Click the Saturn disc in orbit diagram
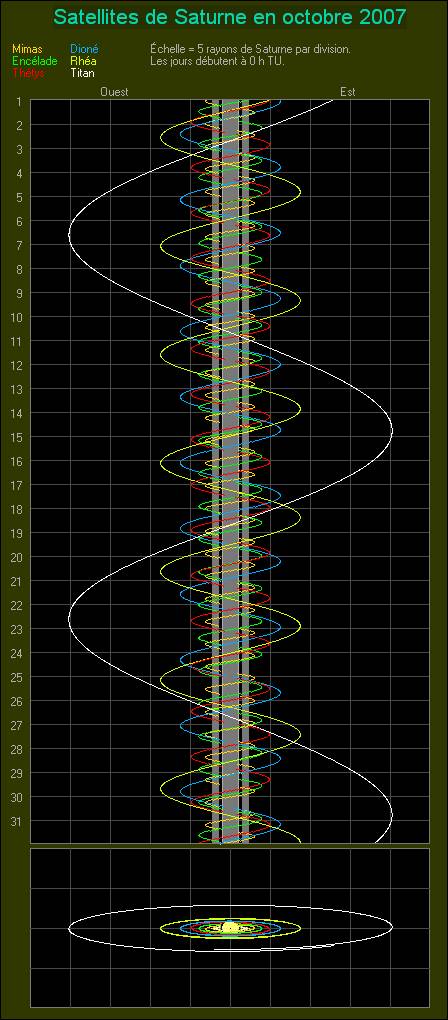This screenshot has height=1020, width=448. pos(230,928)
